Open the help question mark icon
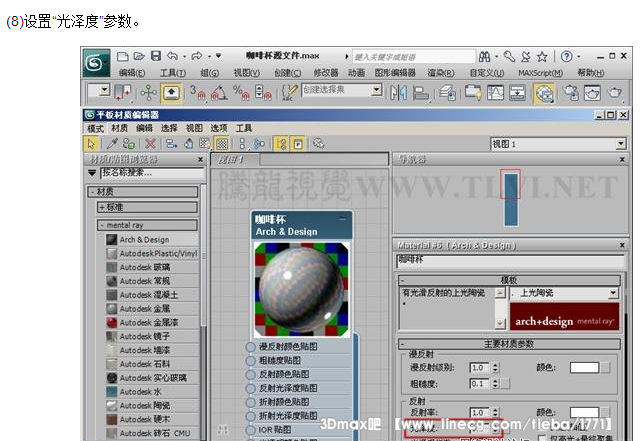641x441 pixels. (x=566, y=56)
